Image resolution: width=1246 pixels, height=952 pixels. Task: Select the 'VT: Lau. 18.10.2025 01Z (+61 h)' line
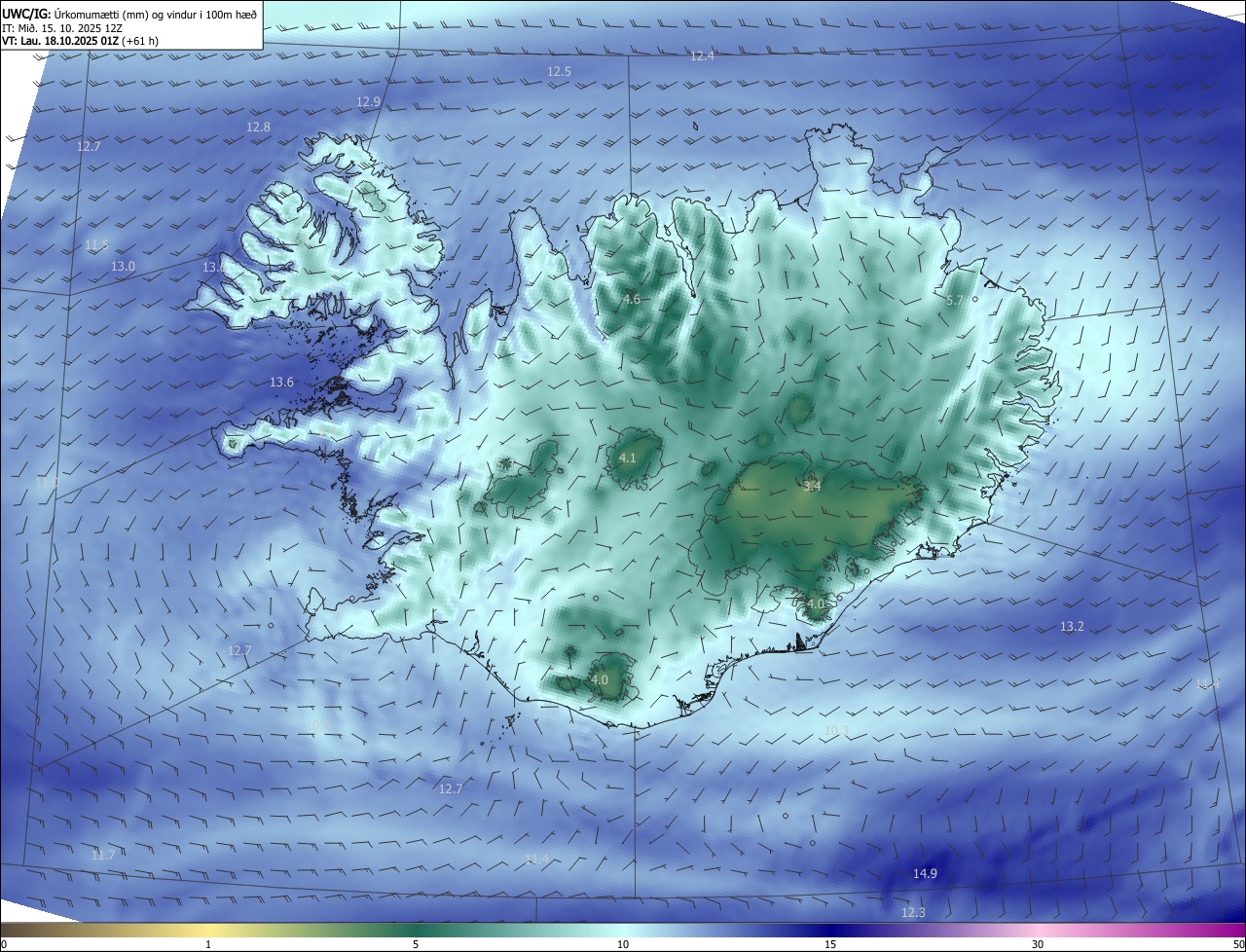80,41
